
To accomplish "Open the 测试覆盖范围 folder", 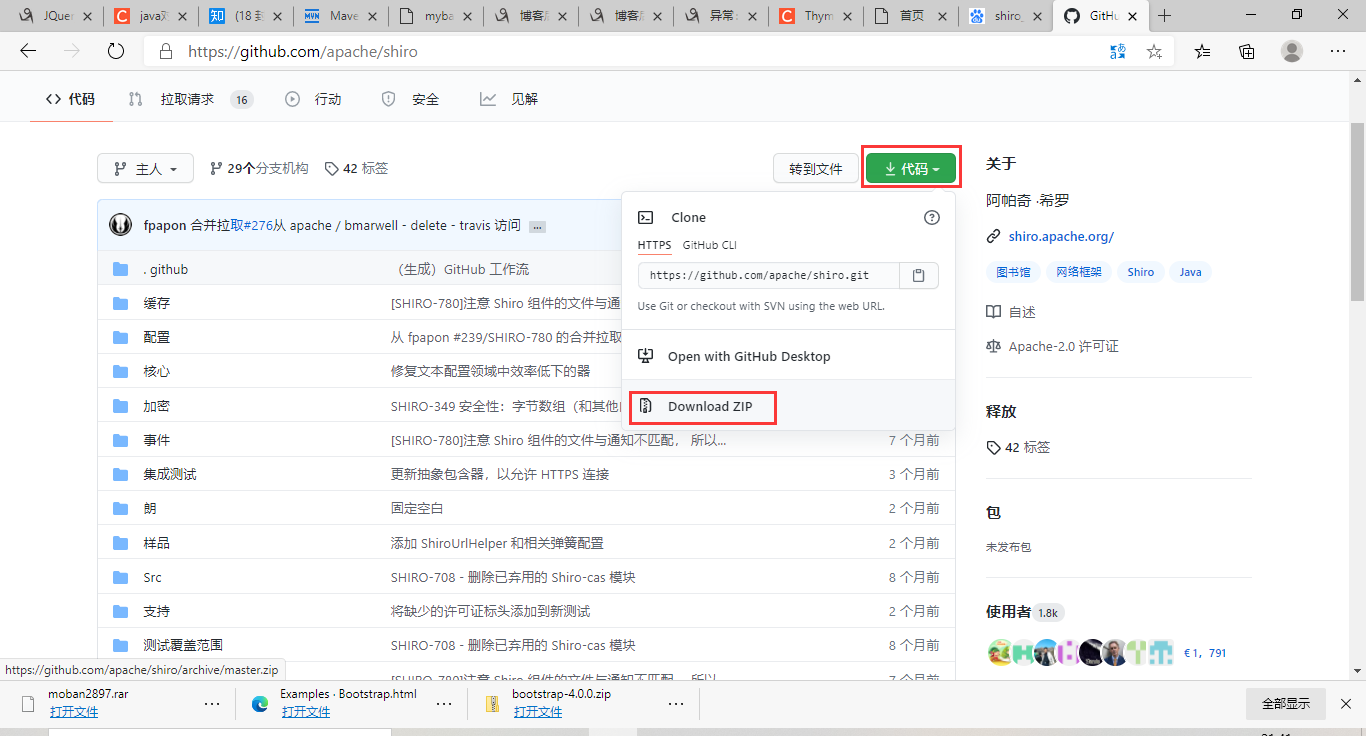I will pos(183,645).
